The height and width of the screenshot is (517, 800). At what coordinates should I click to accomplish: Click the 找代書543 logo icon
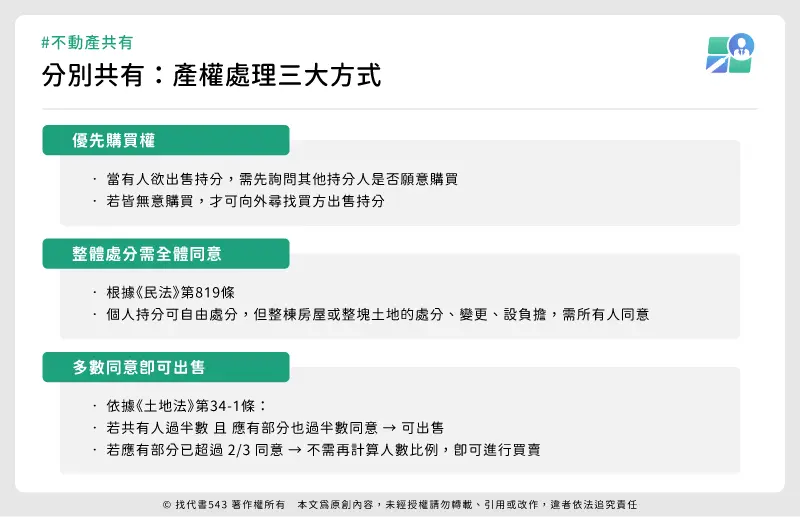pos(730,54)
